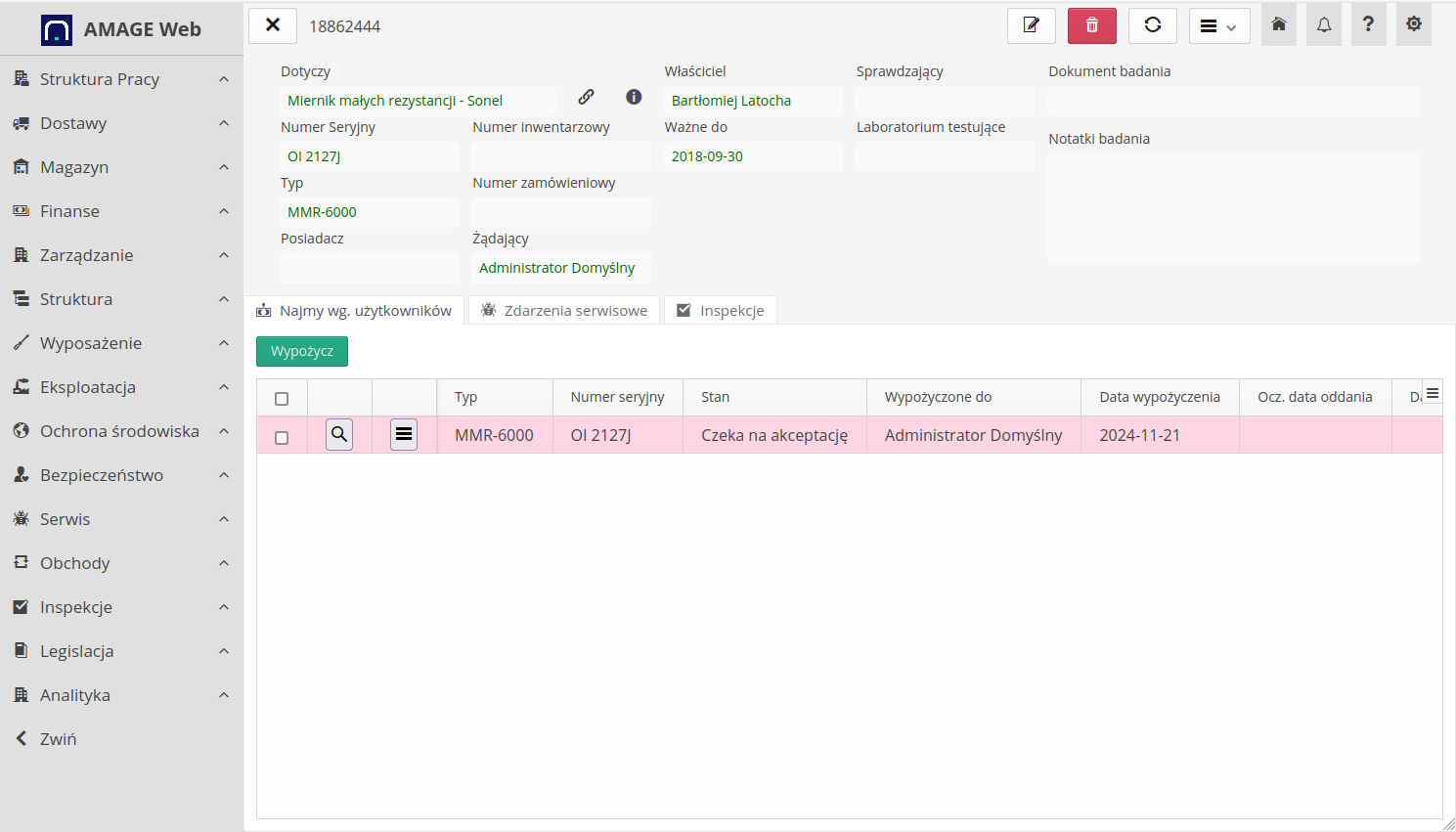Screen dimensions: 1456x832
Task: Go to home via house icon
Action: [1279, 24]
